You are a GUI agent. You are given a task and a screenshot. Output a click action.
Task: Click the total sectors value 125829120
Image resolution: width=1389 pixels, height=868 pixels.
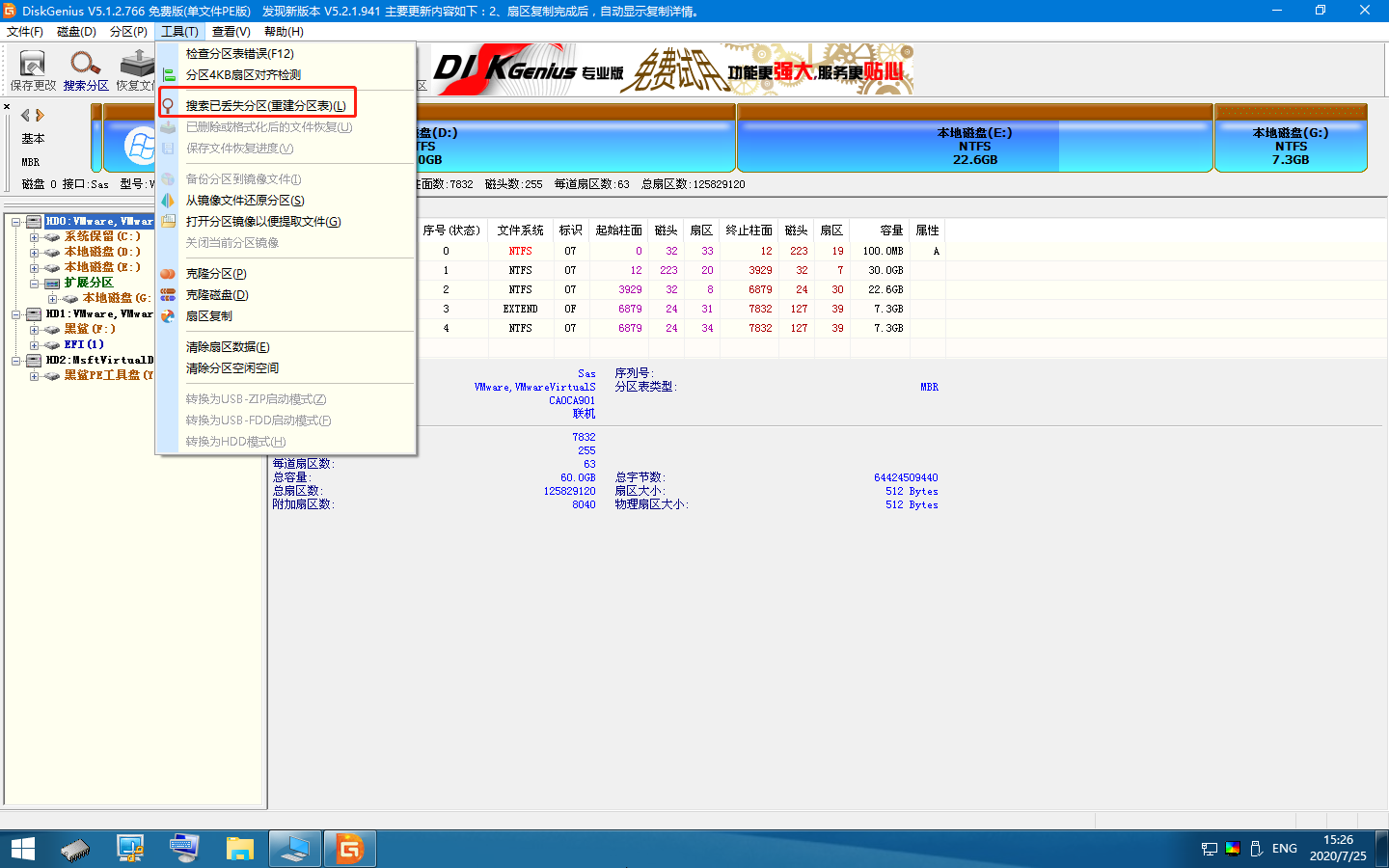pos(569,491)
